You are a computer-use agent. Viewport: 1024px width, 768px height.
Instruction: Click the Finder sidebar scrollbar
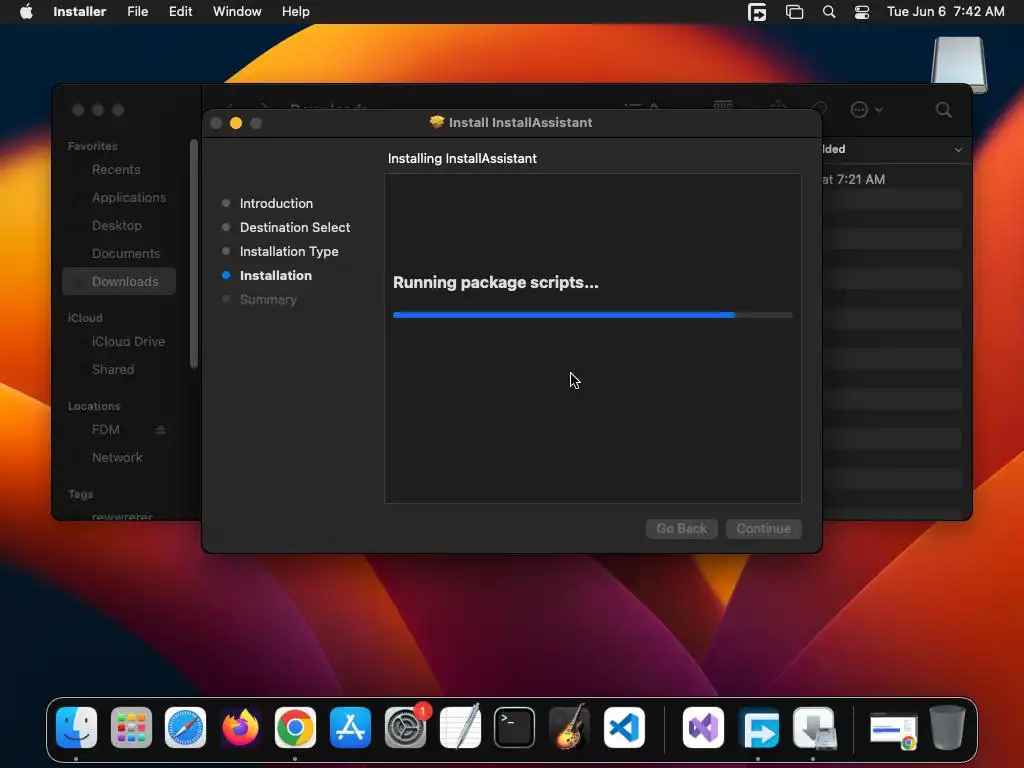pos(193,253)
